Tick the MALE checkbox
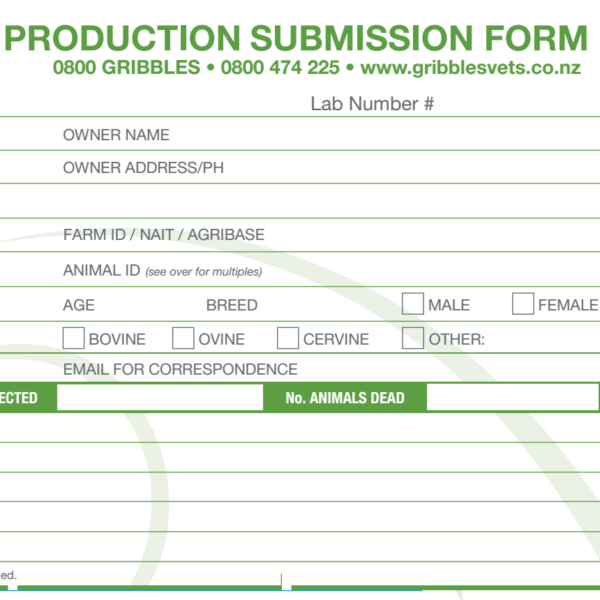The image size is (600, 600). pyautogui.click(x=412, y=304)
